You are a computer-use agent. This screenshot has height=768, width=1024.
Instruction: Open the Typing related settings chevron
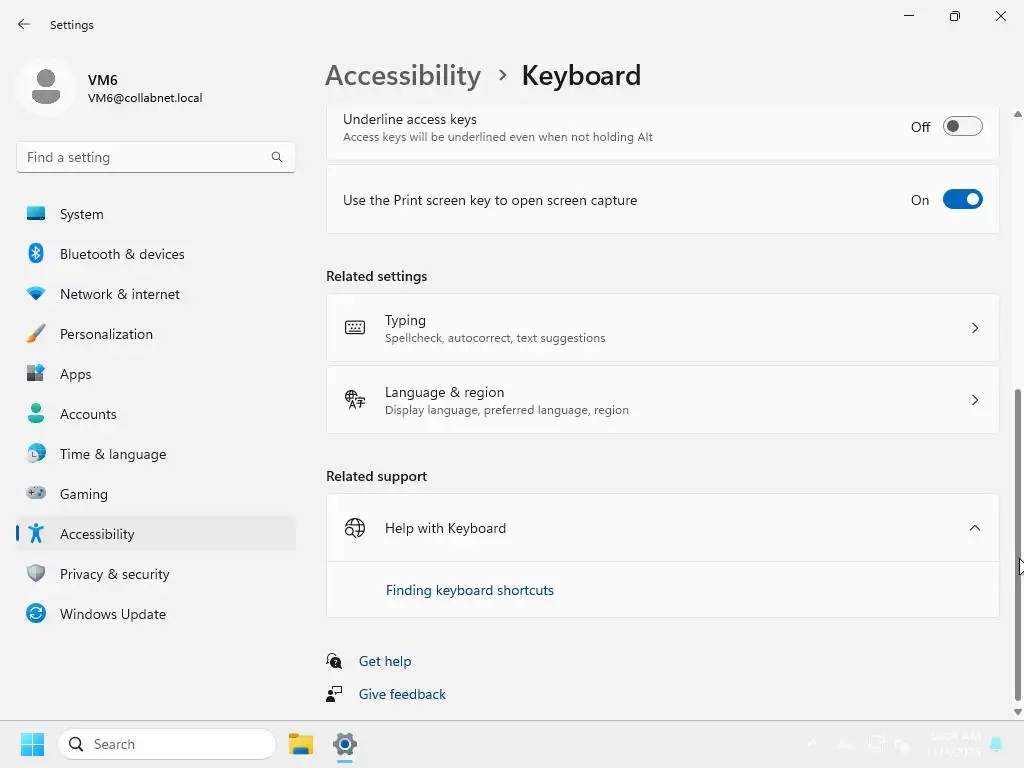coord(975,328)
